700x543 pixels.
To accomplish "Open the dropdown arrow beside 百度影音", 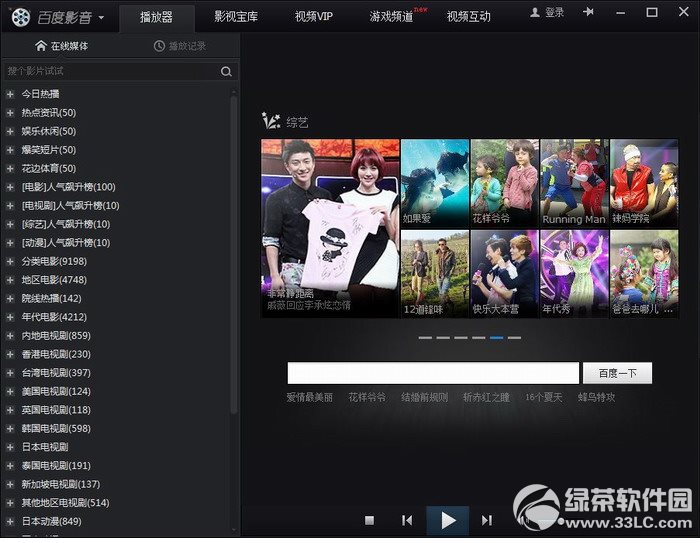I will (101, 17).
